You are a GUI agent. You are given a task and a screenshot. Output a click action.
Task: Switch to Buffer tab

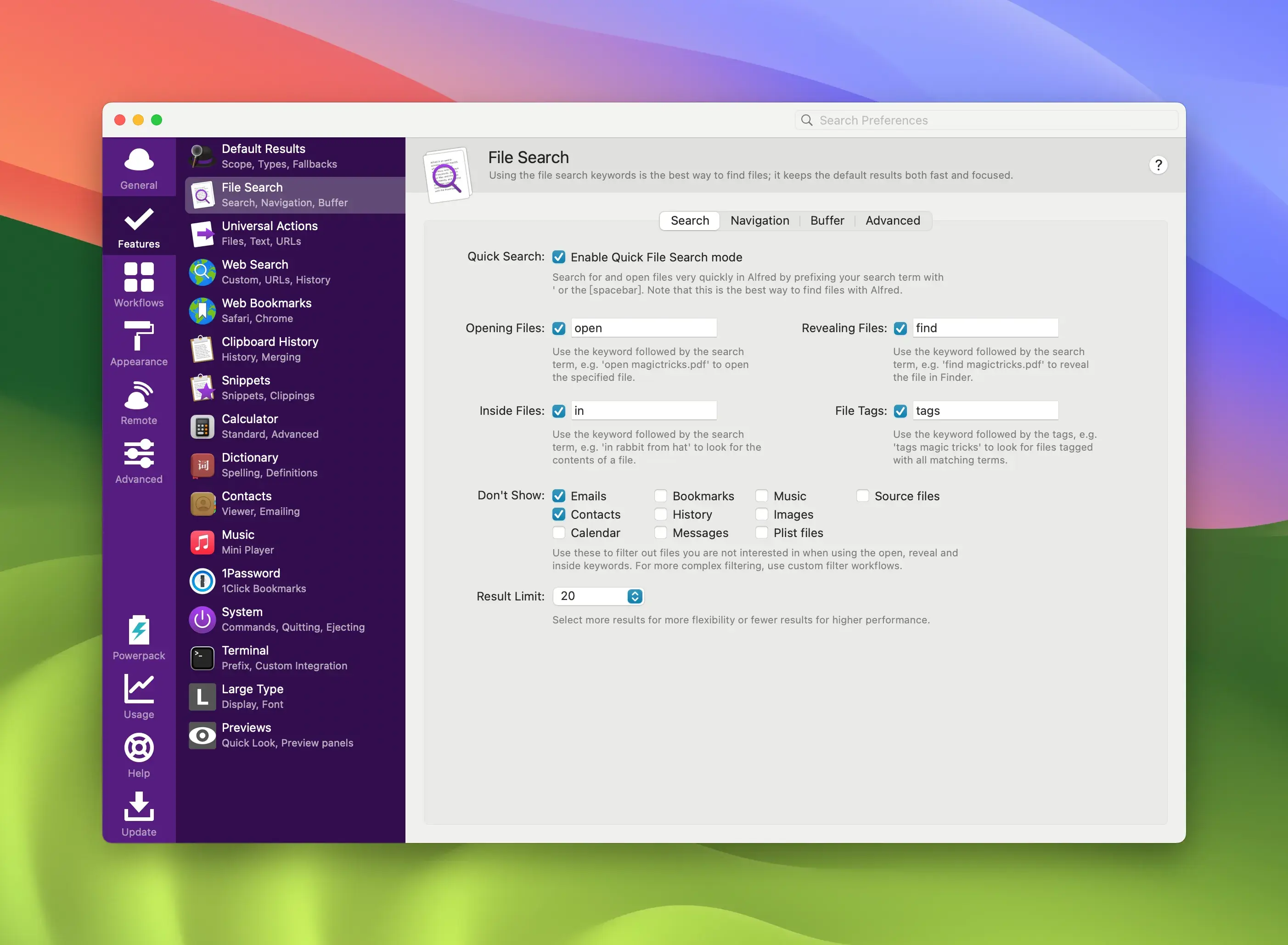click(828, 220)
